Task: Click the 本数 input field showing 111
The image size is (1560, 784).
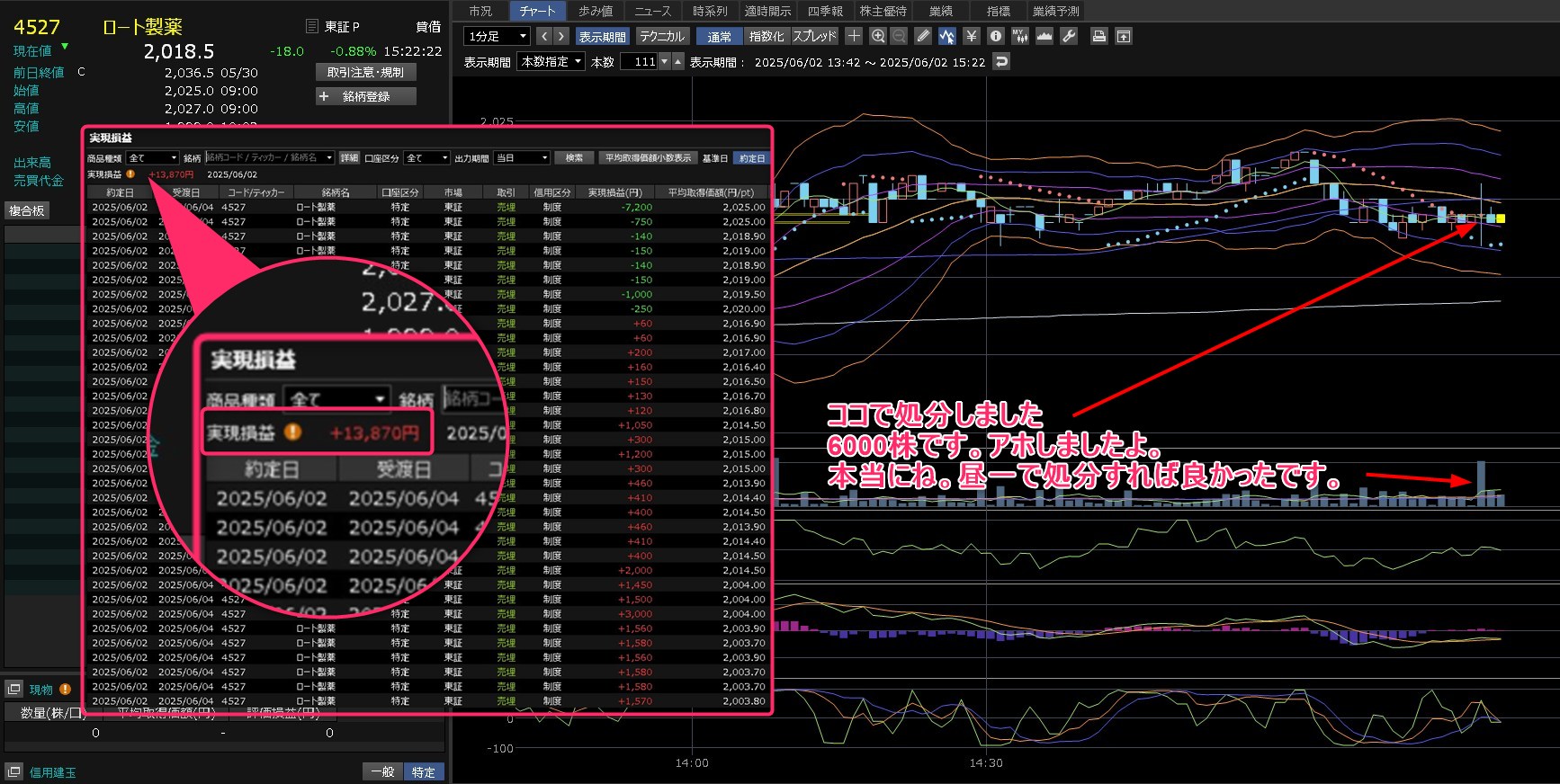Action: (x=640, y=61)
